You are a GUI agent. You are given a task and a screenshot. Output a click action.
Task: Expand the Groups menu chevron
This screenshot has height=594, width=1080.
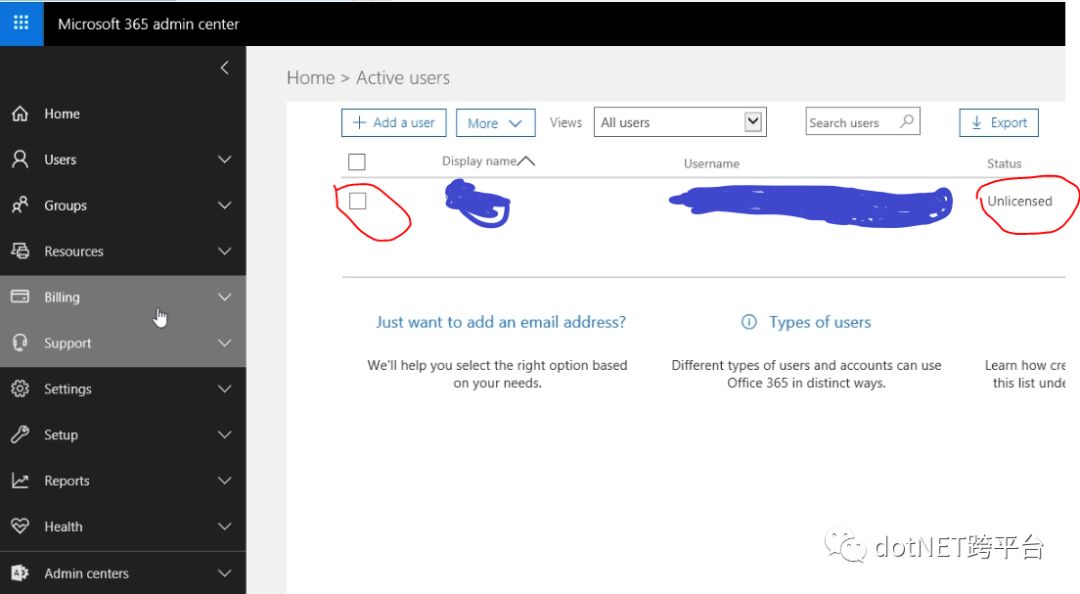click(x=225, y=205)
